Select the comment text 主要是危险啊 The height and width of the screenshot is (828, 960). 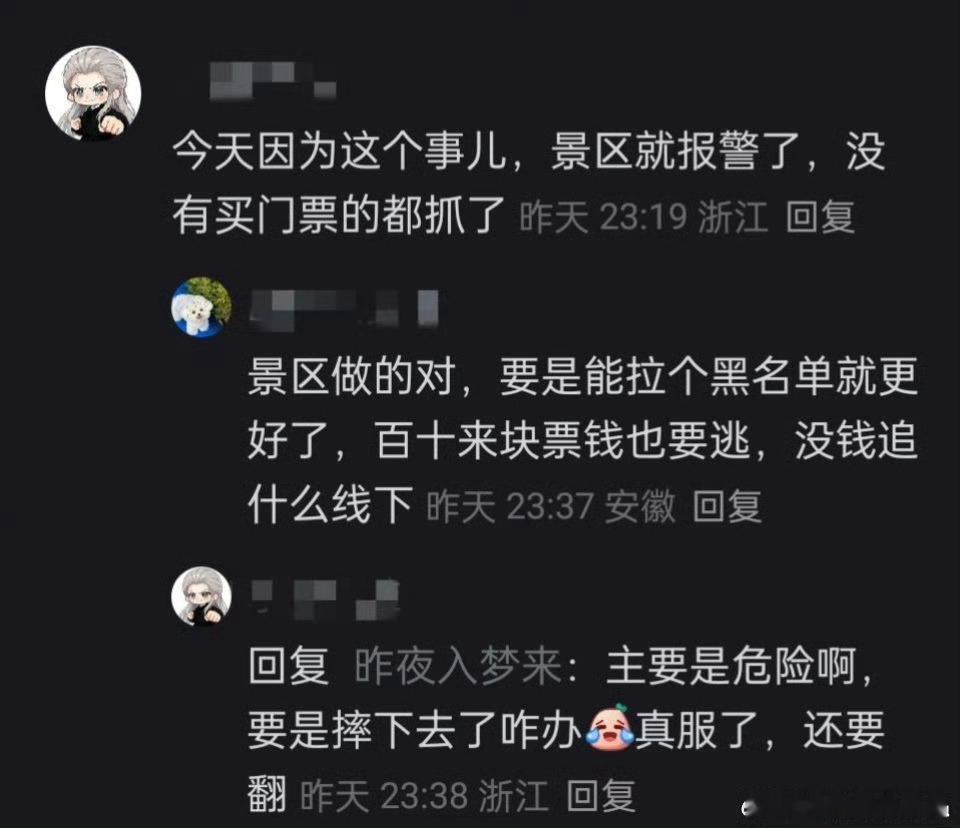[x=730, y=665]
